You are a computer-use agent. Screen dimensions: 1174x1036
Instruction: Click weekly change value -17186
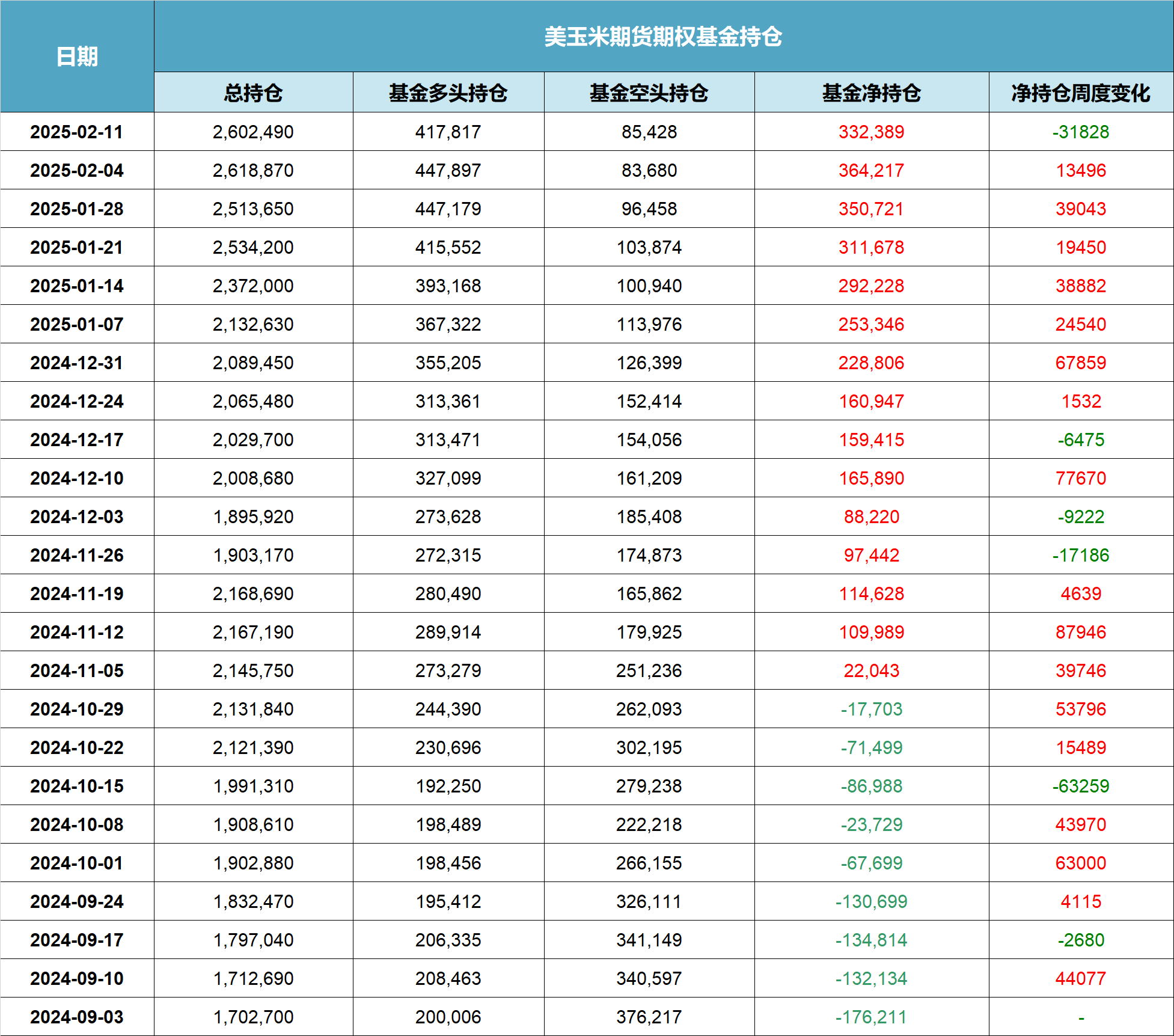click(1080, 555)
